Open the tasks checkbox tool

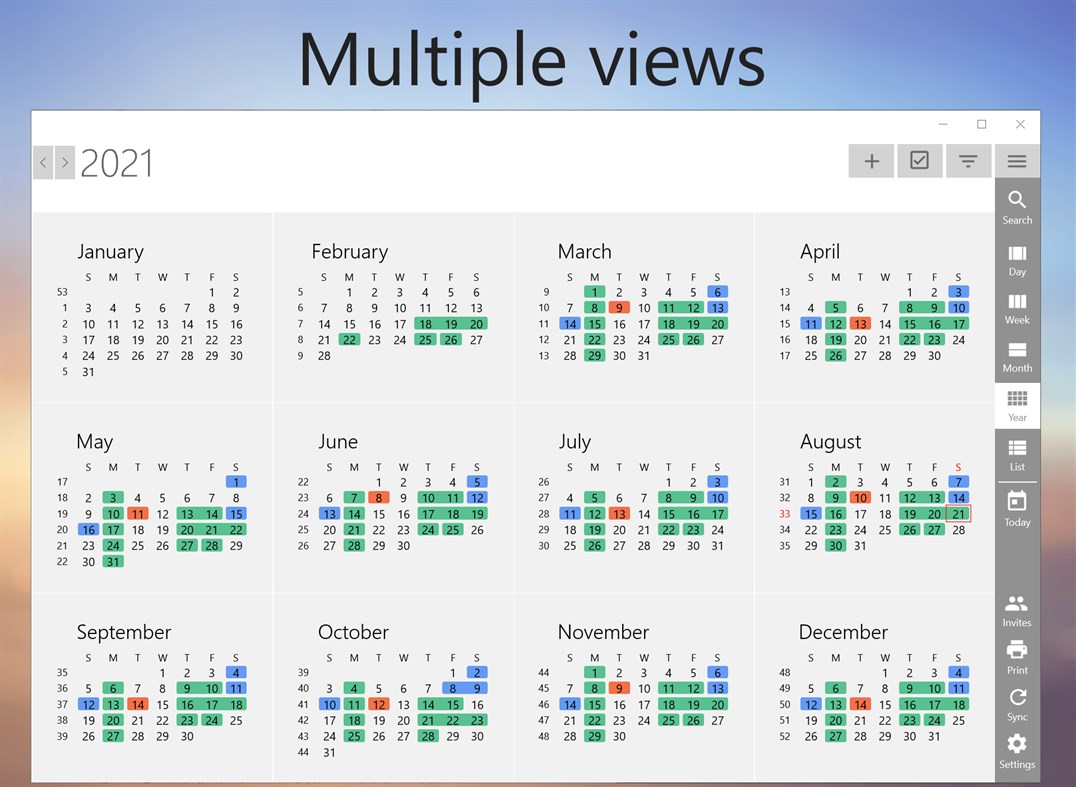click(919, 160)
